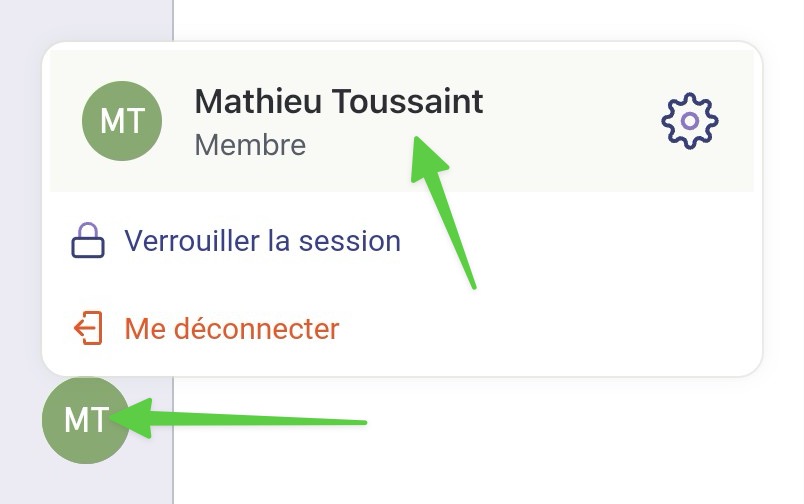Choose Me déconnecter menu entry
This screenshot has height=504, width=804.
(x=206, y=328)
